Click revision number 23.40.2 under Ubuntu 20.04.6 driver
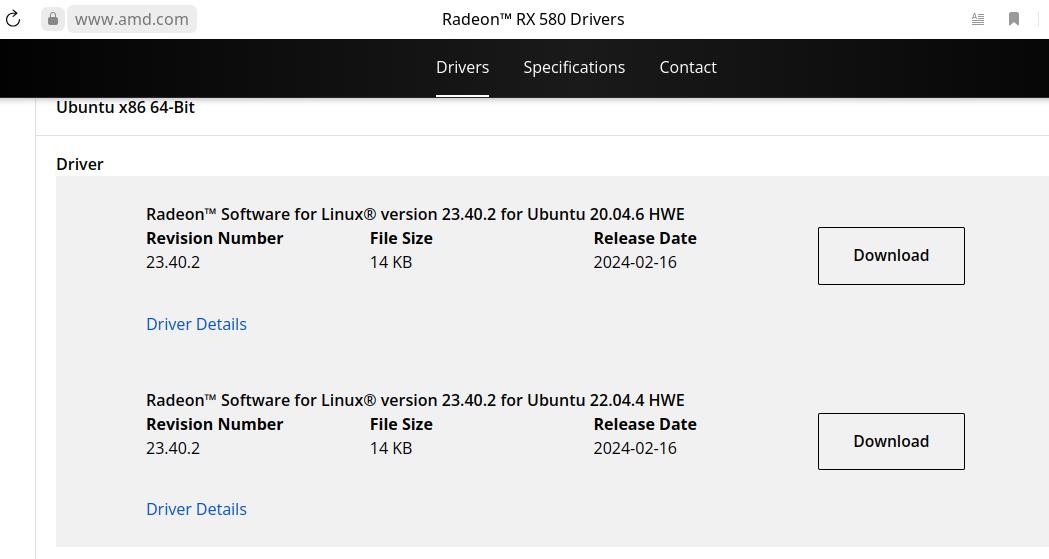Viewport: 1049px width, 559px height. pyautogui.click(x=173, y=262)
